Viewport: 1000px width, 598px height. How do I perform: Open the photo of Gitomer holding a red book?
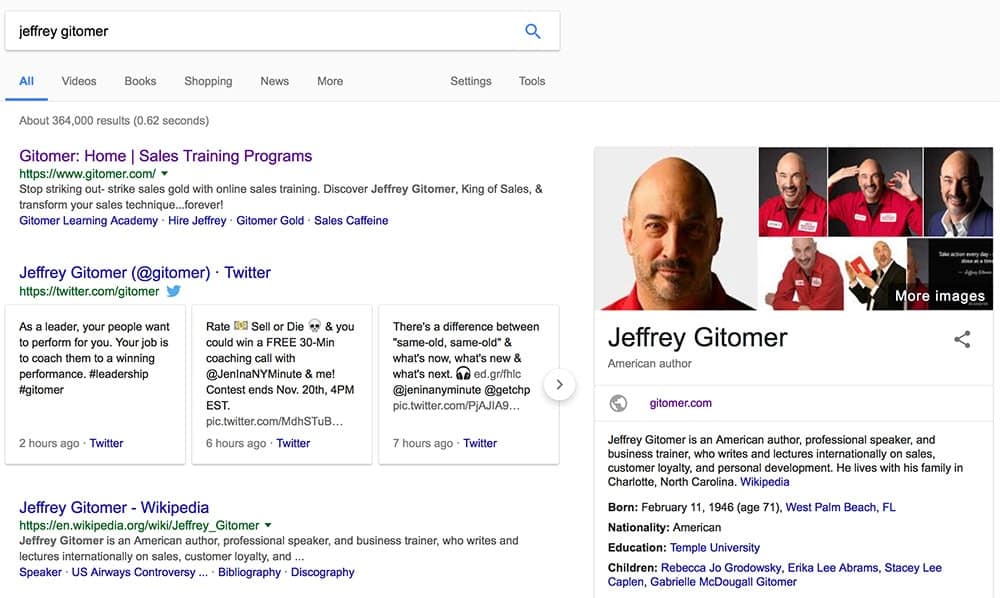[874, 274]
